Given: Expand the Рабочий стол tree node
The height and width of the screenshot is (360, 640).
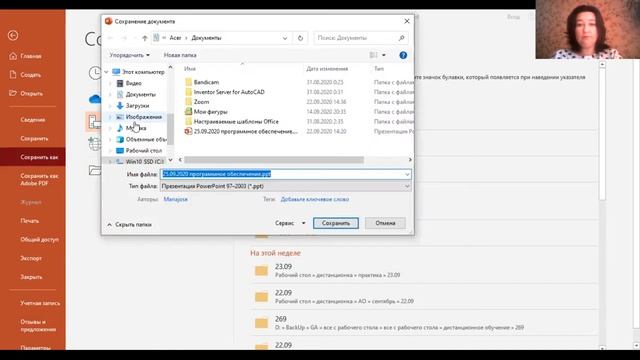Looking at the screenshot, I should click(x=110, y=151).
